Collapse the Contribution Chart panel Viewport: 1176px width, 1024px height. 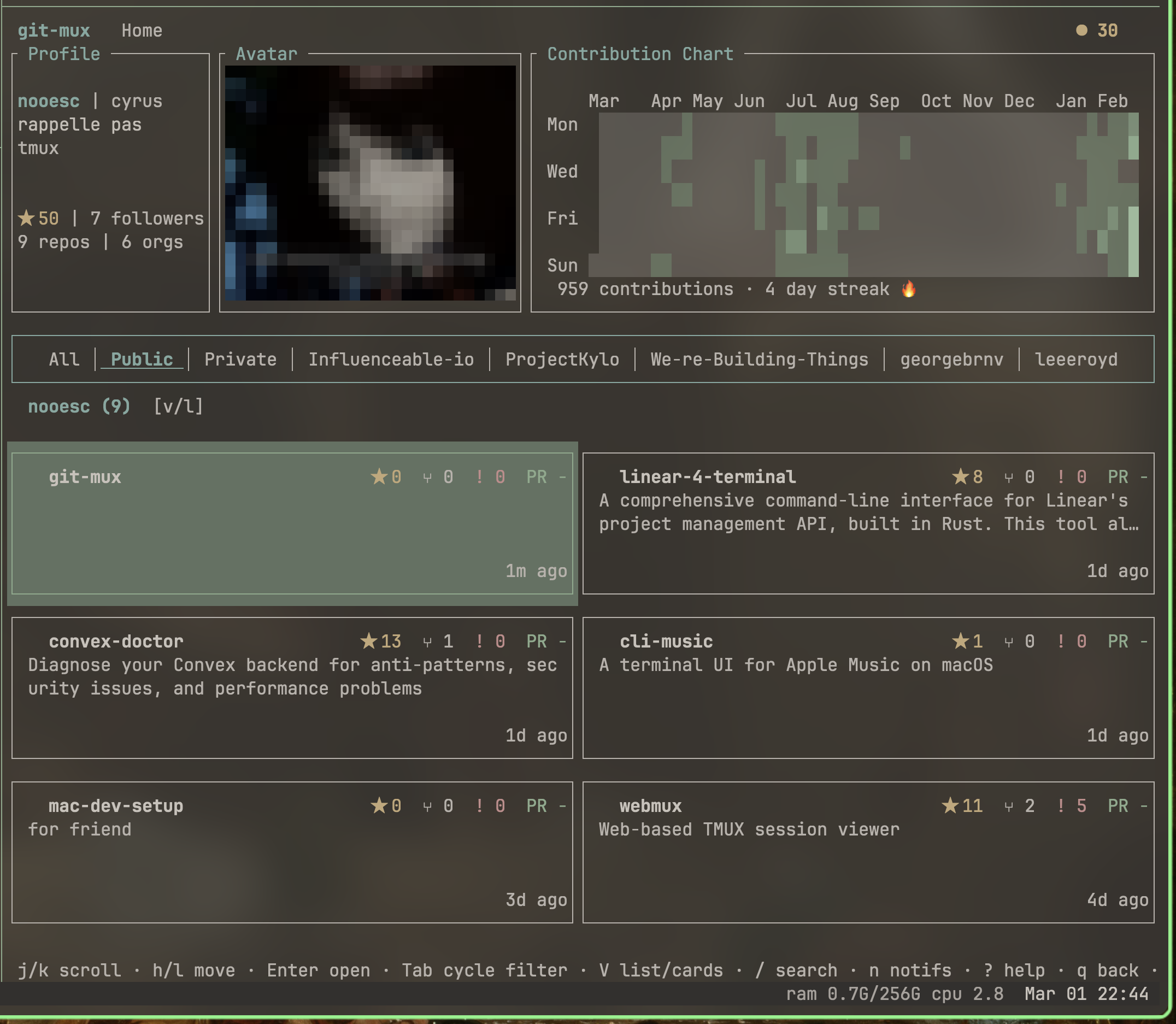pos(640,53)
